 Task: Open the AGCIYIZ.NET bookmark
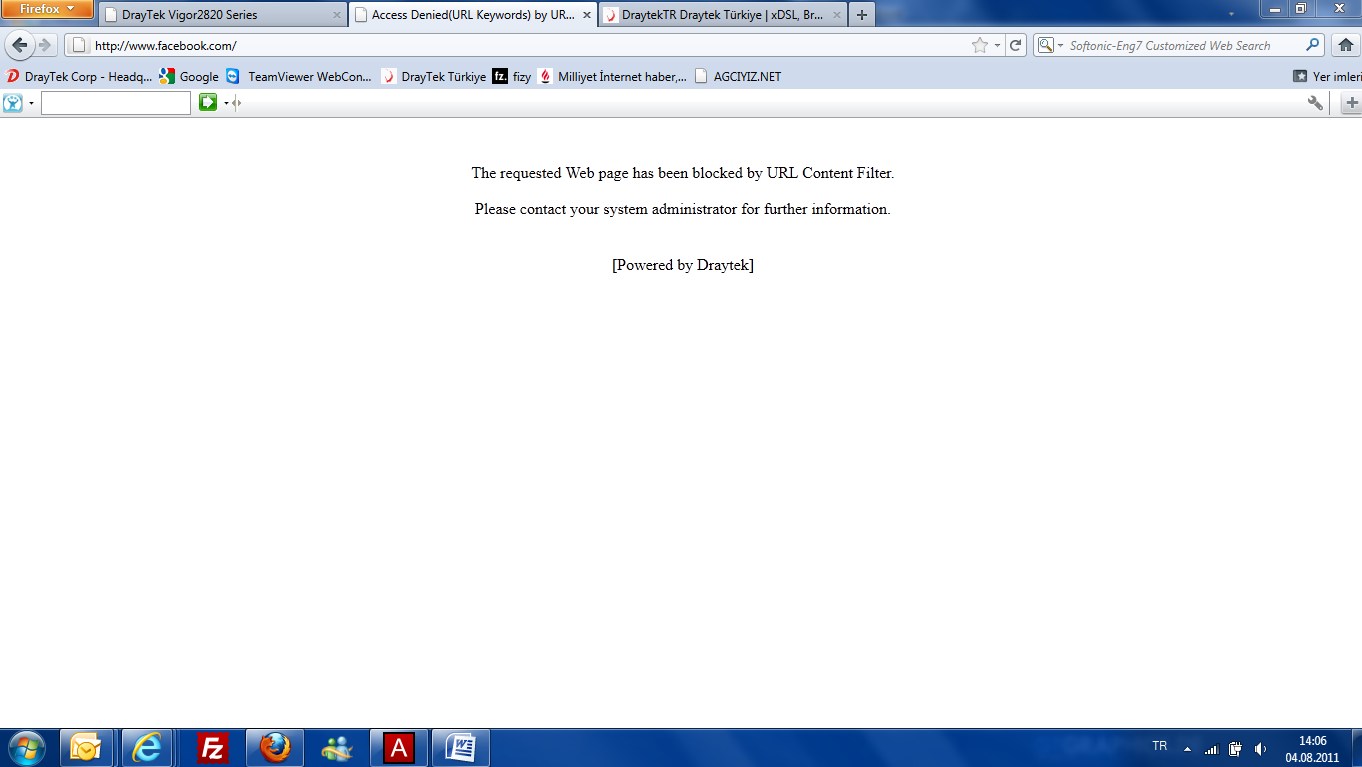tap(738, 76)
